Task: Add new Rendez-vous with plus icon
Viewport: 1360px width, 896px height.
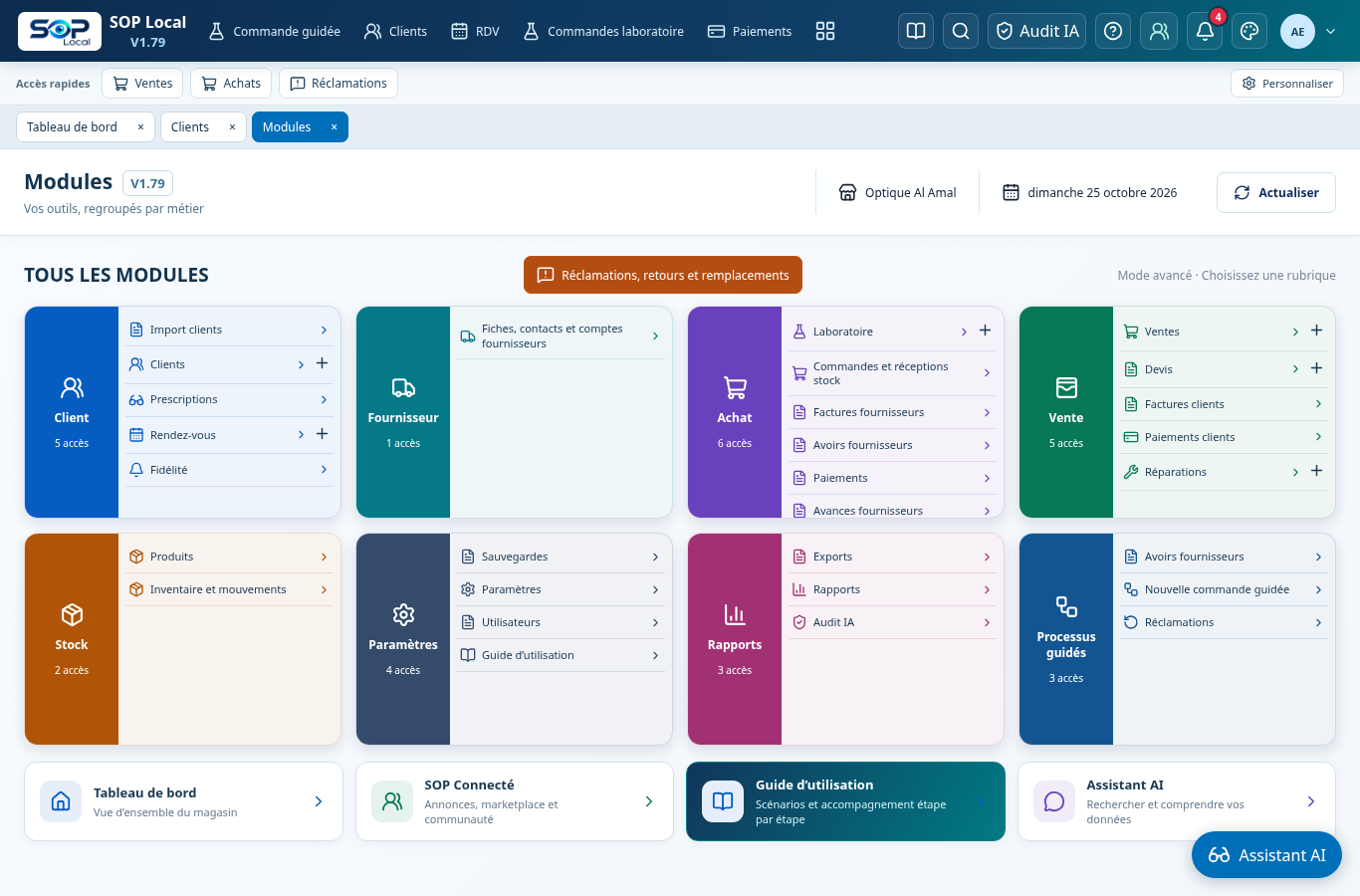Action: pyautogui.click(x=322, y=434)
